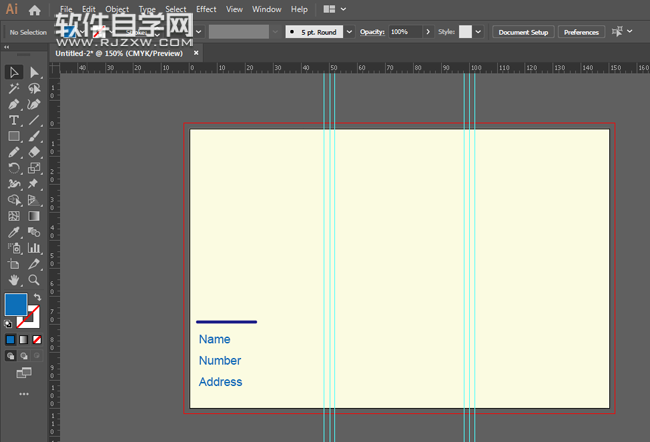This screenshot has width=650, height=442.
Task: Pick the Rectangle tool
Action: tap(14, 136)
